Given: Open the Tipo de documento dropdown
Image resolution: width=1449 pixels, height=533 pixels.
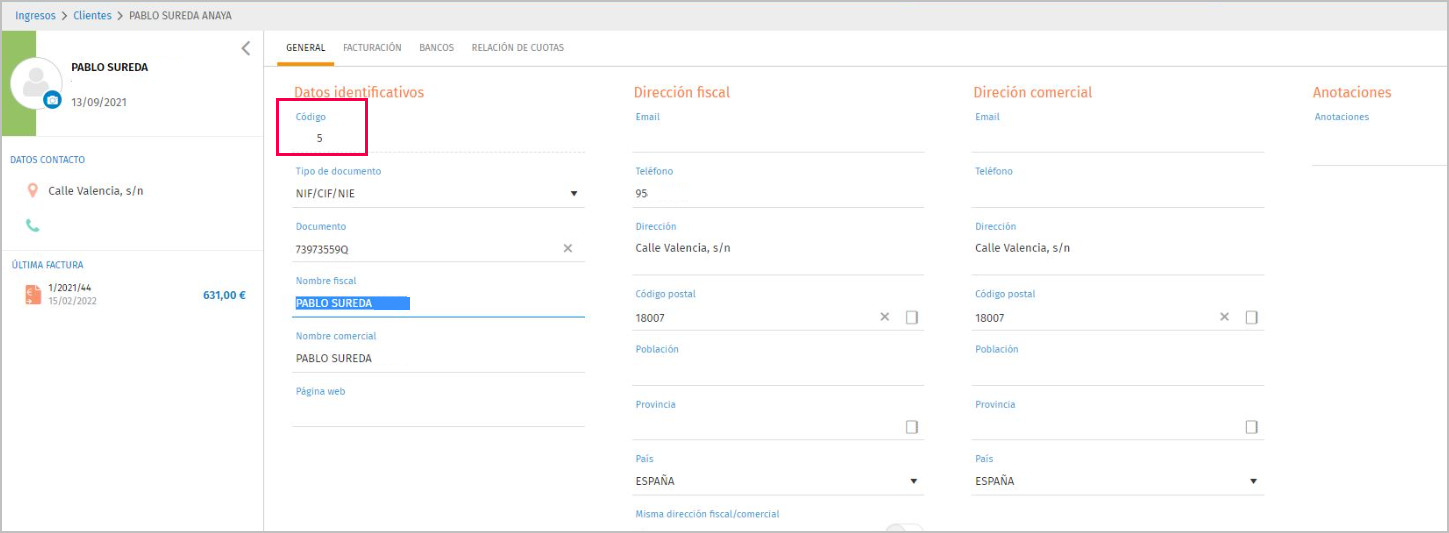Looking at the screenshot, I should tap(574, 194).
